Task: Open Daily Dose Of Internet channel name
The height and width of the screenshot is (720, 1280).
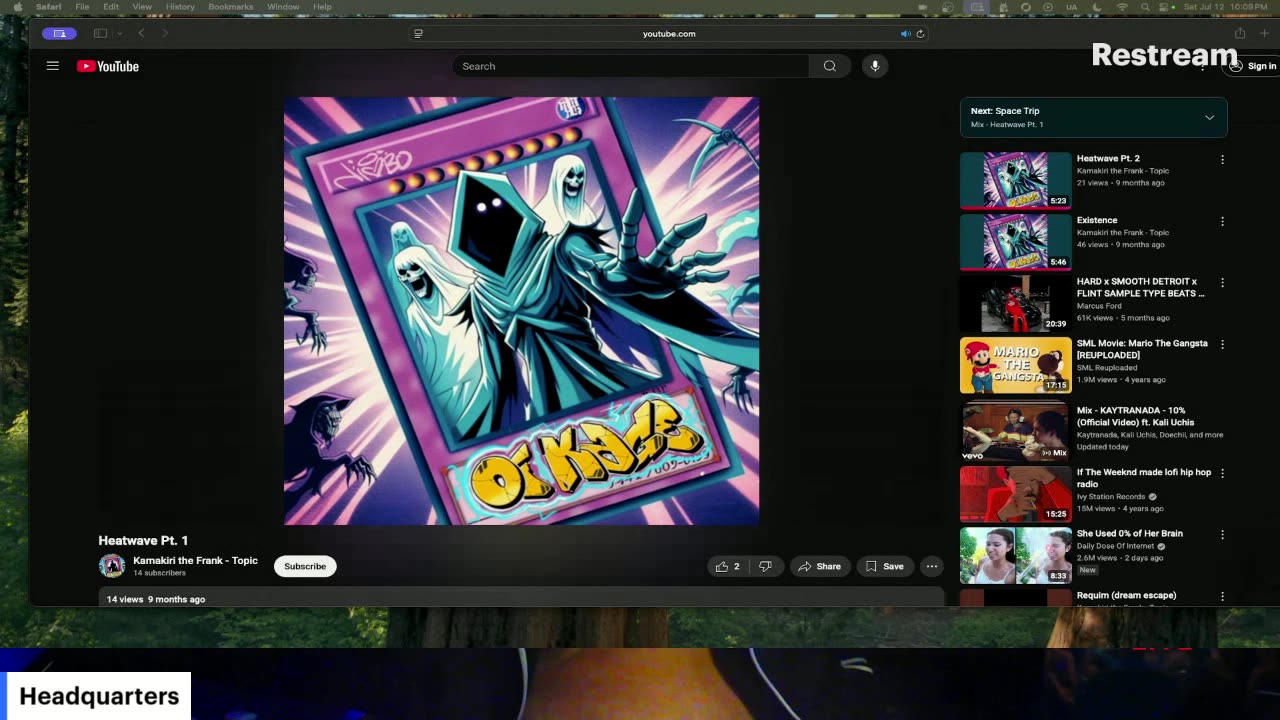Action: [1115, 546]
